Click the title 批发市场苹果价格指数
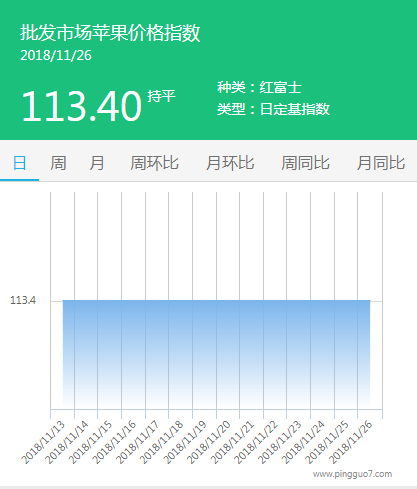 point(110,33)
